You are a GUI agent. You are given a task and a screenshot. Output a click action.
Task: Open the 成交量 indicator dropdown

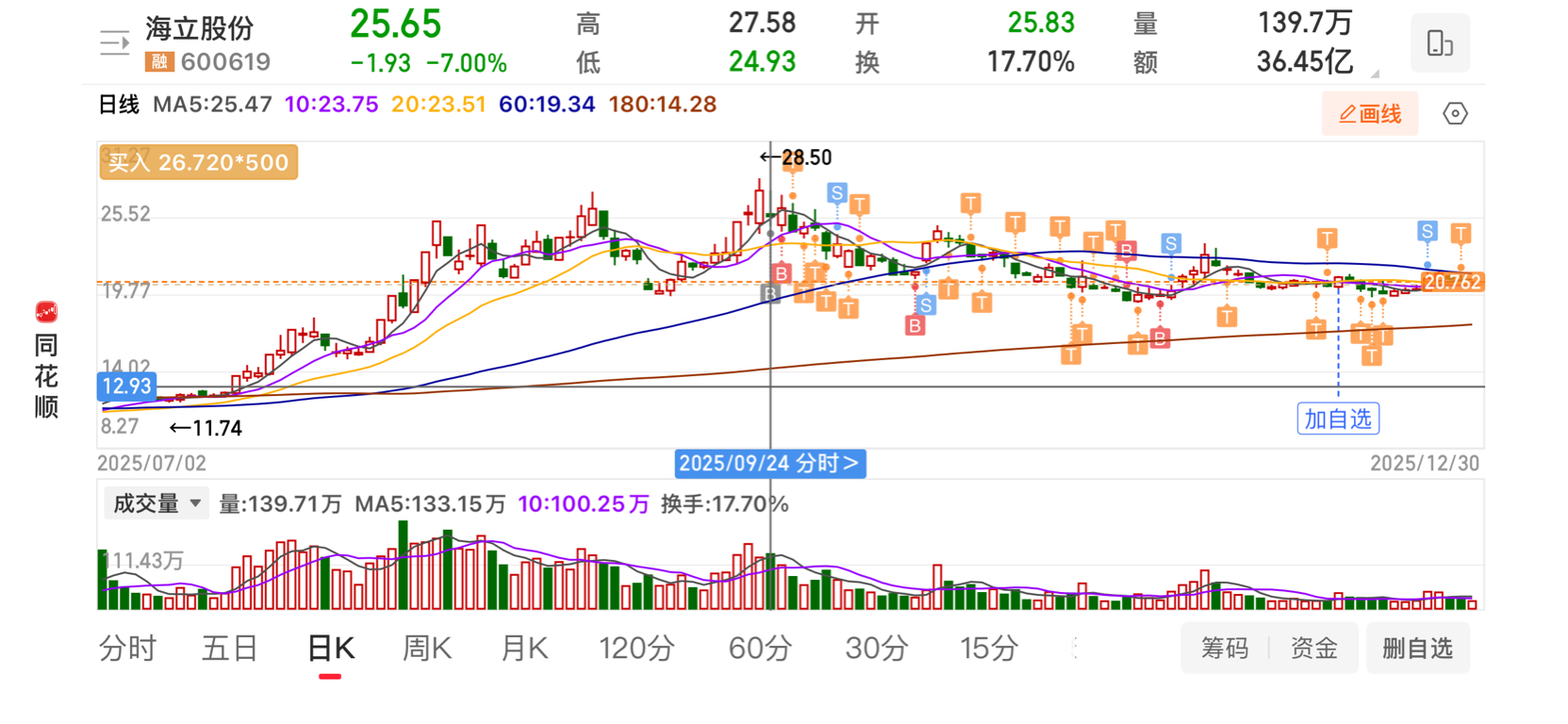pos(157,503)
